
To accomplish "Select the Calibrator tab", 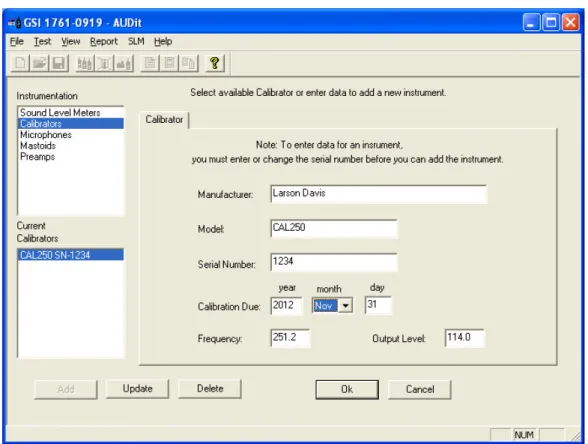I will click(164, 120).
